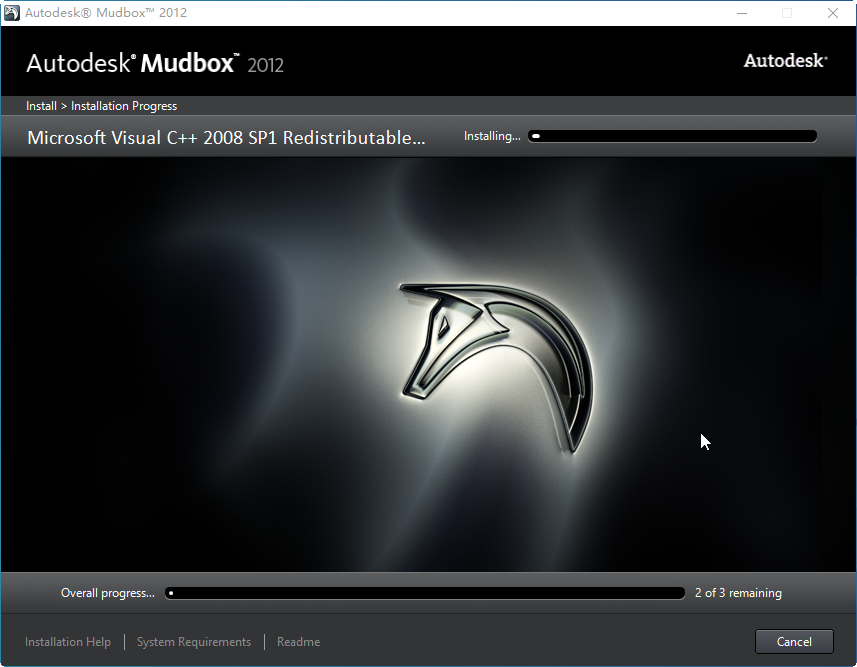
Task: Open the Readme link
Action: pos(298,642)
